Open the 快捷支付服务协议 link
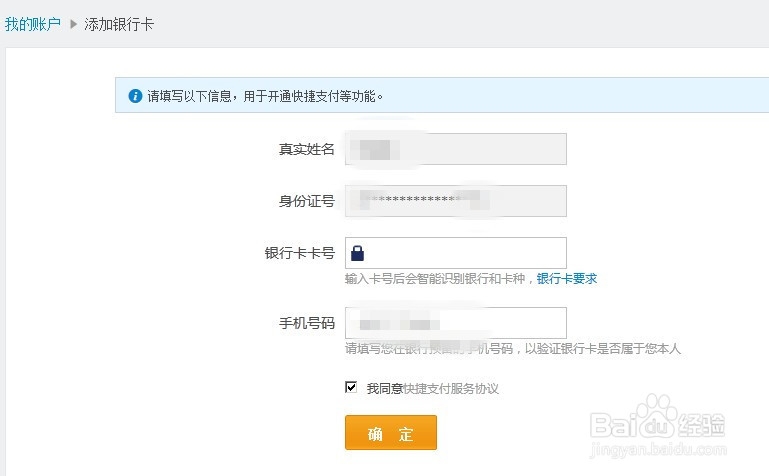Image resolution: width=769 pixels, height=476 pixels. point(451,388)
